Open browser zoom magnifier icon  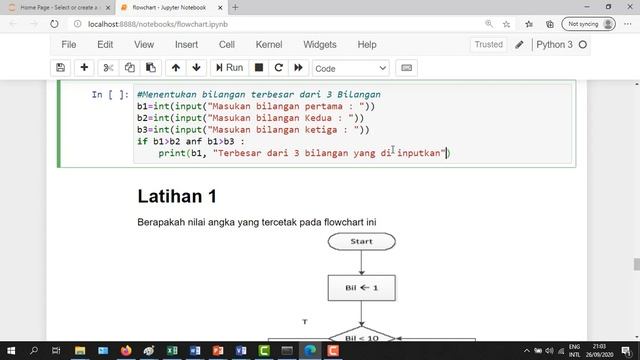pyautogui.click(x=489, y=24)
